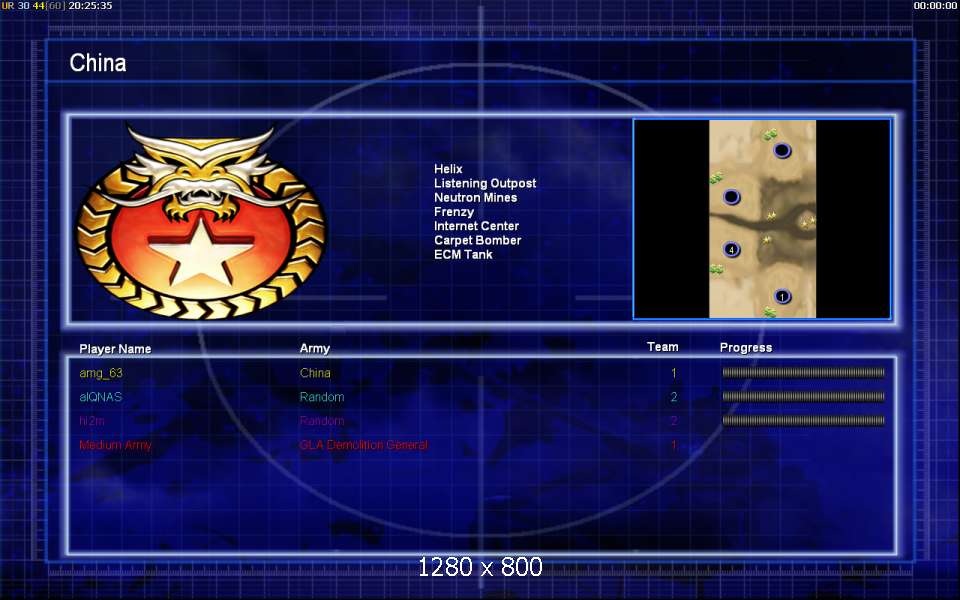960x600 pixels.
Task: Click the "Player Name" column header
Action: (x=115, y=349)
